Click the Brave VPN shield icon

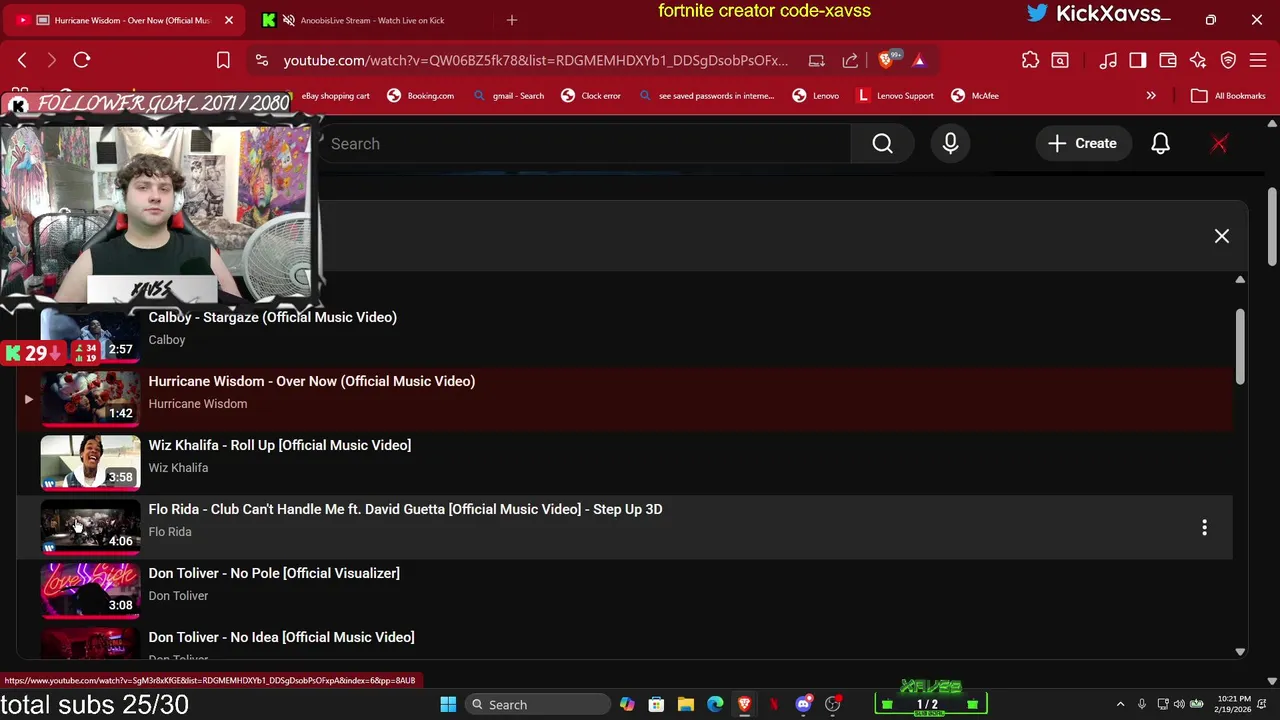[1228, 60]
